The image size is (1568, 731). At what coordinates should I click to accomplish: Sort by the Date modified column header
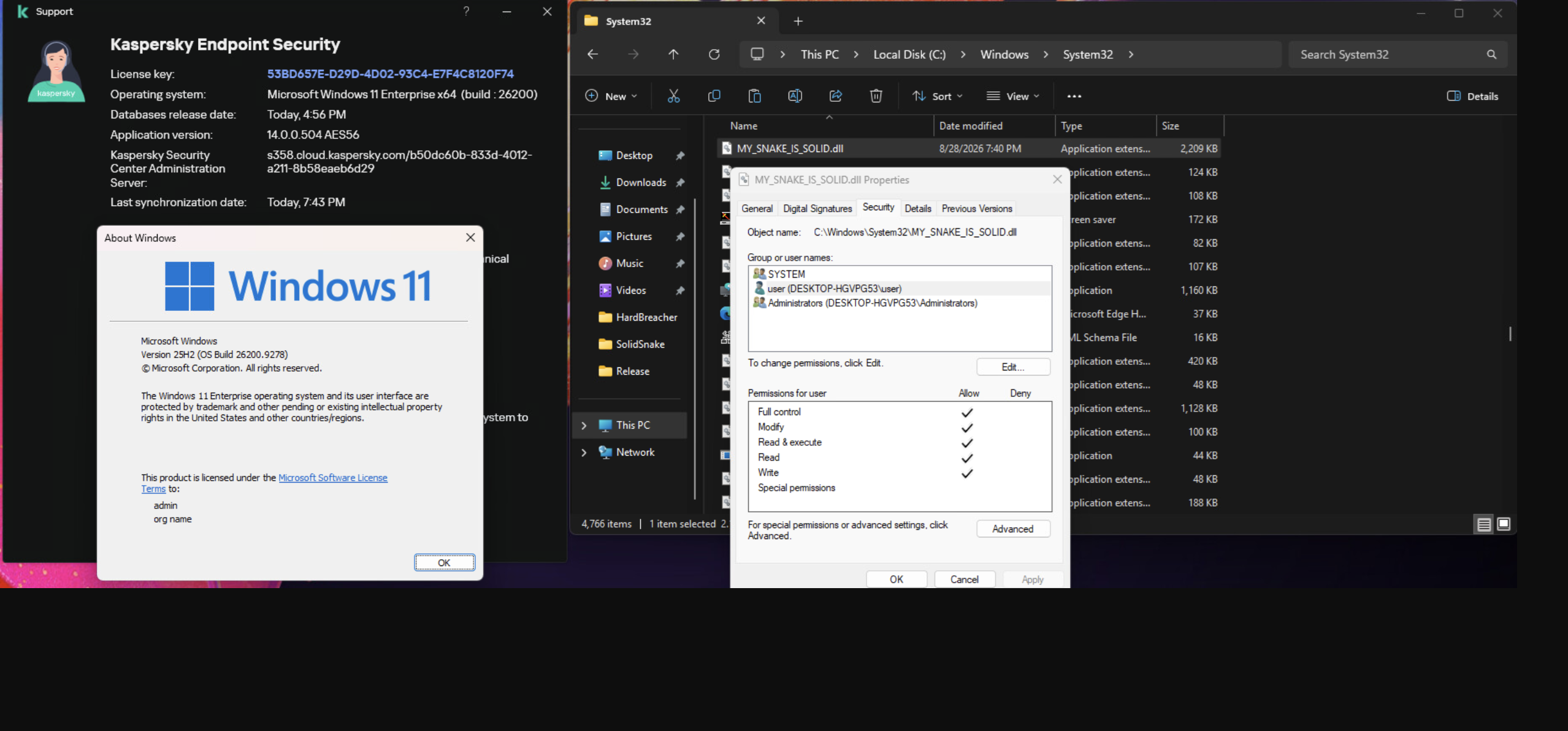coord(994,126)
